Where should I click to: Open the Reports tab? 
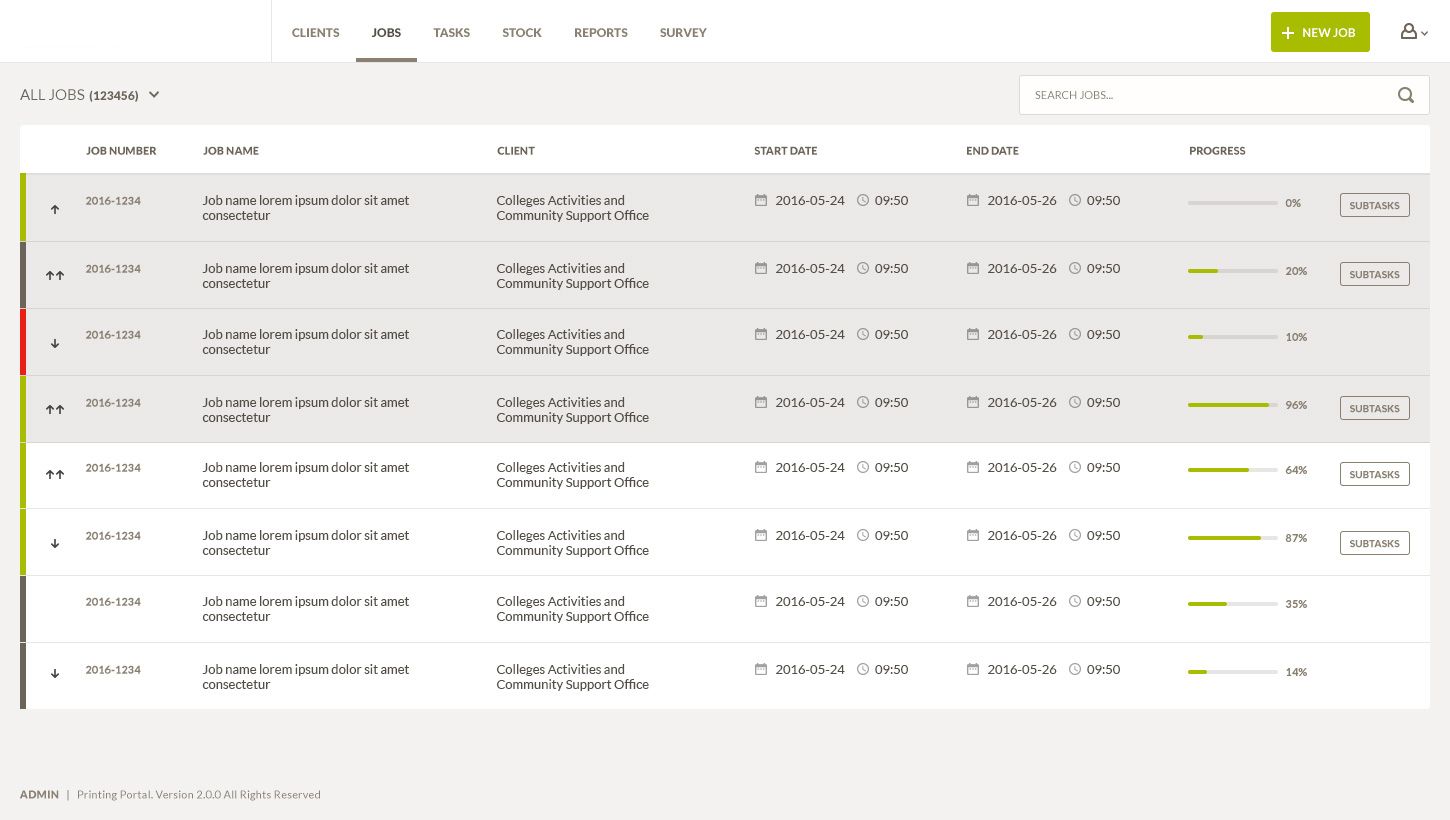click(x=600, y=33)
